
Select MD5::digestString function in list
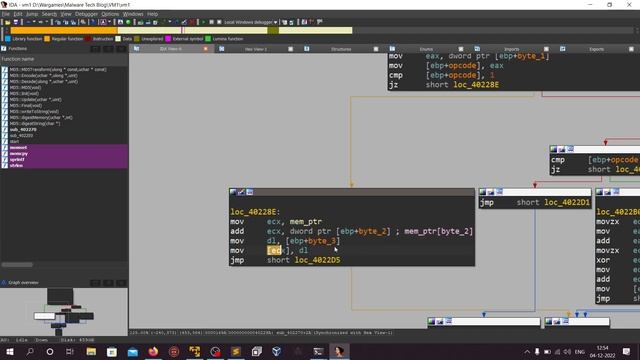click(x=35, y=123)
